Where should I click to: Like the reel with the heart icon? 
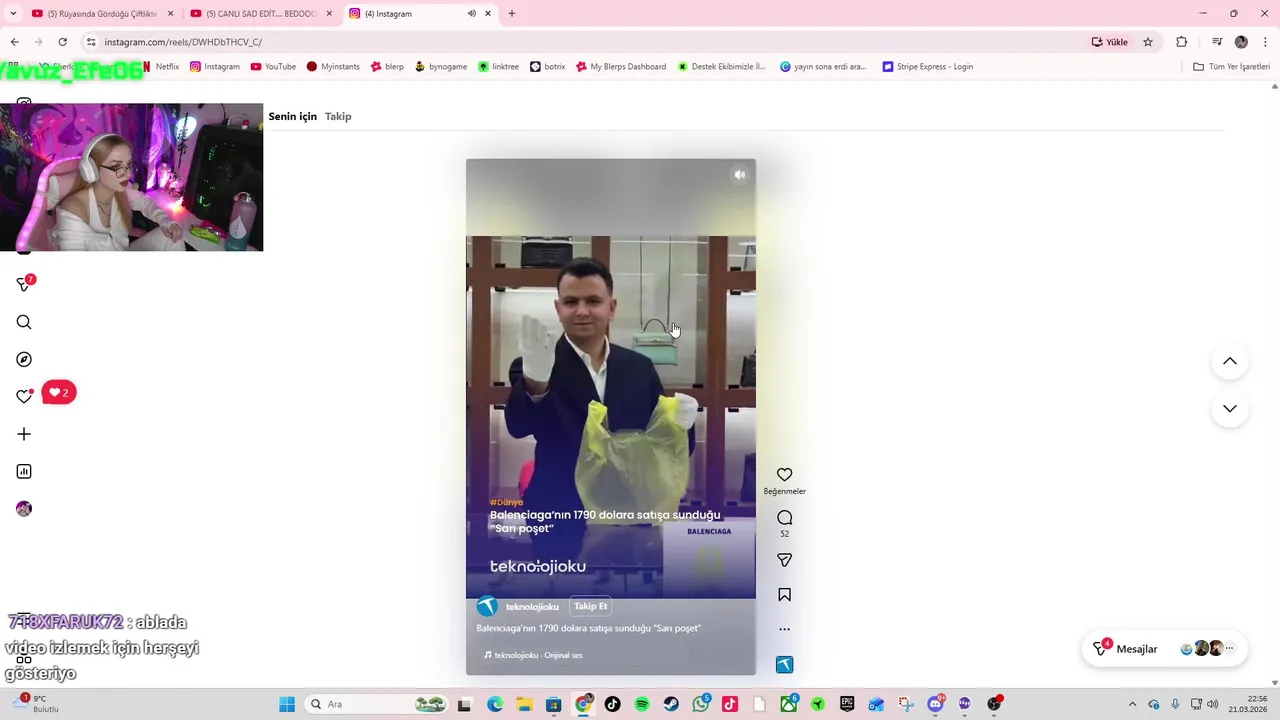click(784, 475)
